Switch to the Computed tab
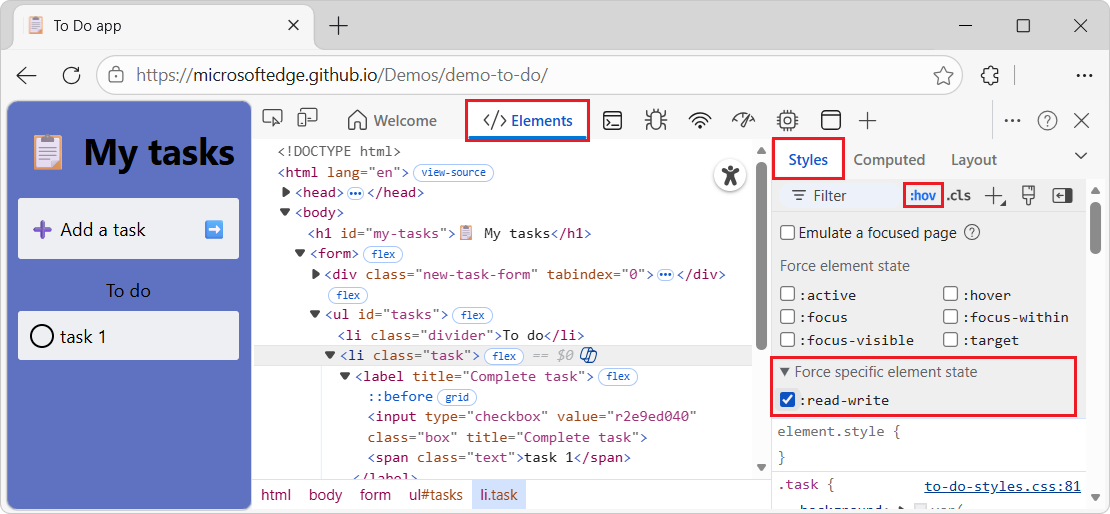 click(888, 160)
